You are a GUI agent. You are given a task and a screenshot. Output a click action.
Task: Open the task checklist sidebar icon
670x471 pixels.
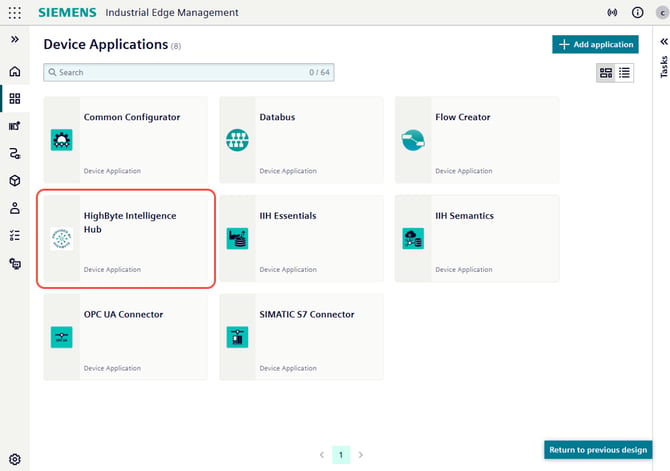click(x=15, y=235)
